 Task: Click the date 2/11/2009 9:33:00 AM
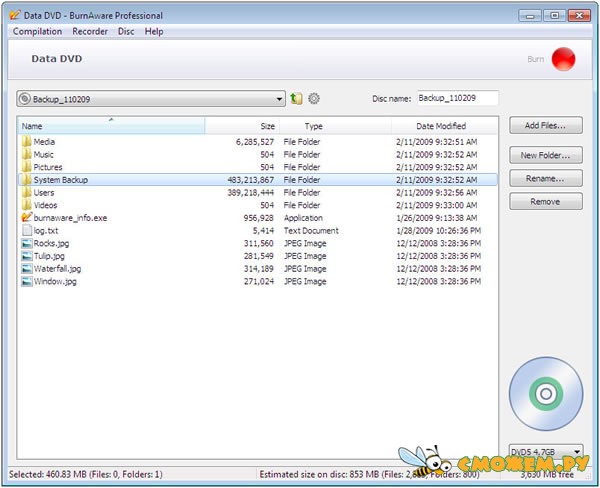[437, 205]
